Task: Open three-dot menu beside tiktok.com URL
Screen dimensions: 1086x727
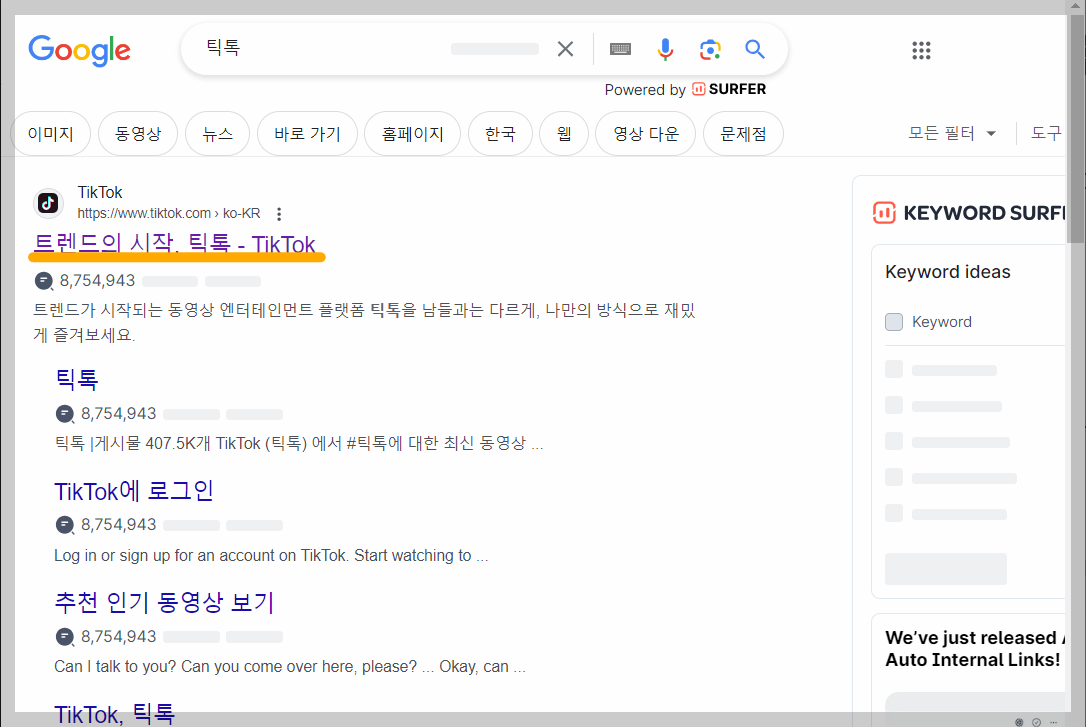Action: 279,214
